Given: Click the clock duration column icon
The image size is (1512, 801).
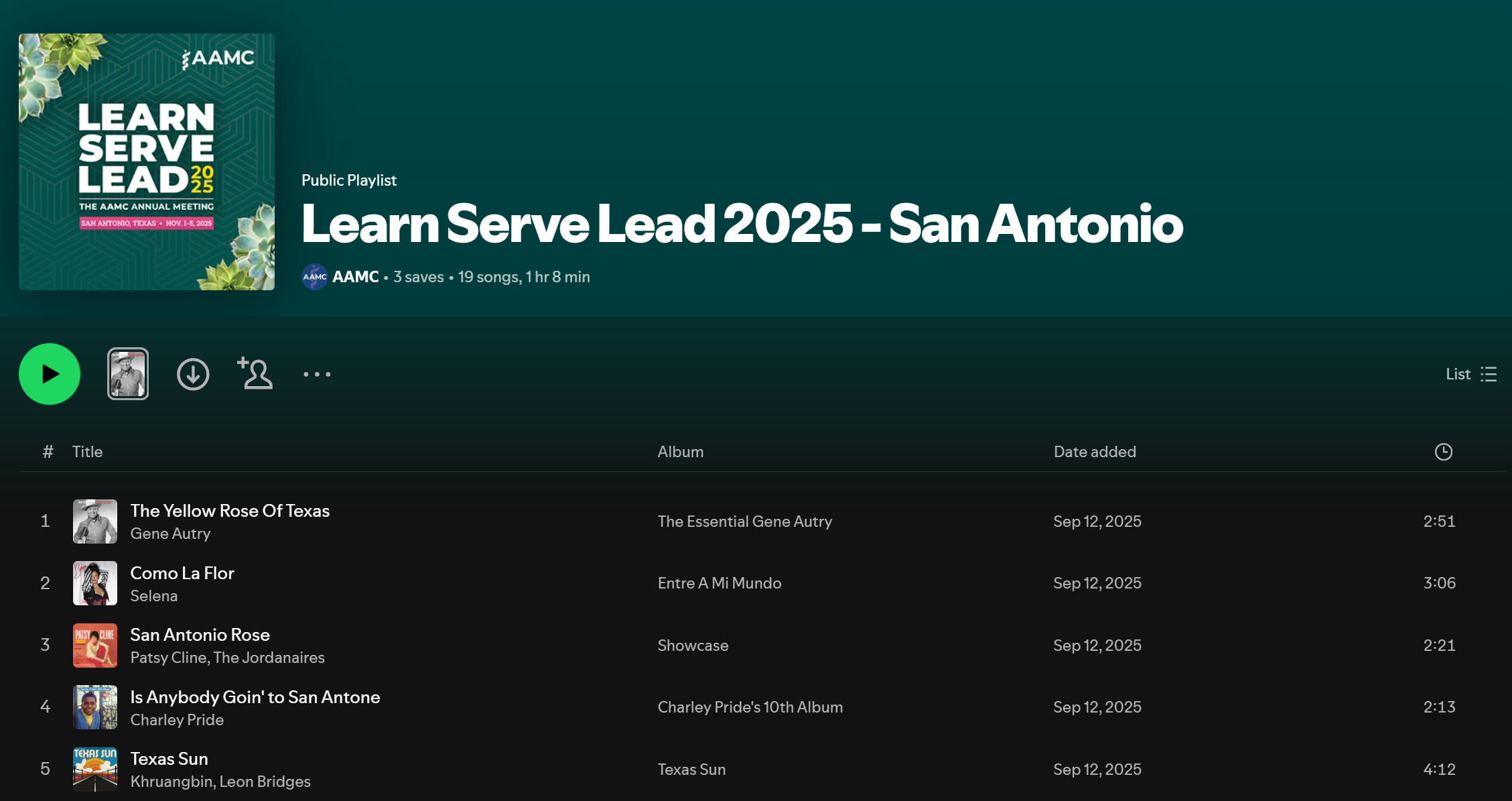Looking at the screenshot, I should pos(1443,452).
